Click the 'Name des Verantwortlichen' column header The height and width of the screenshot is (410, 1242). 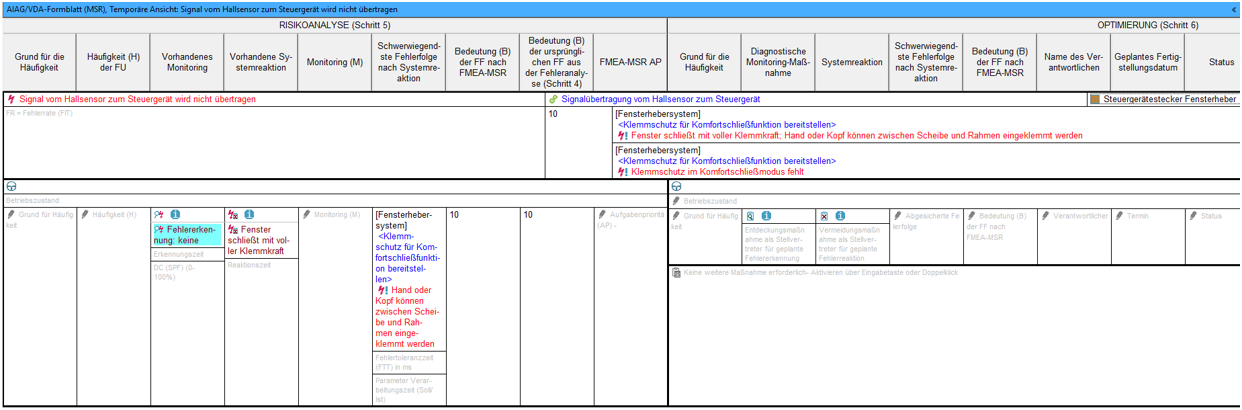(x=1074, y=62)
